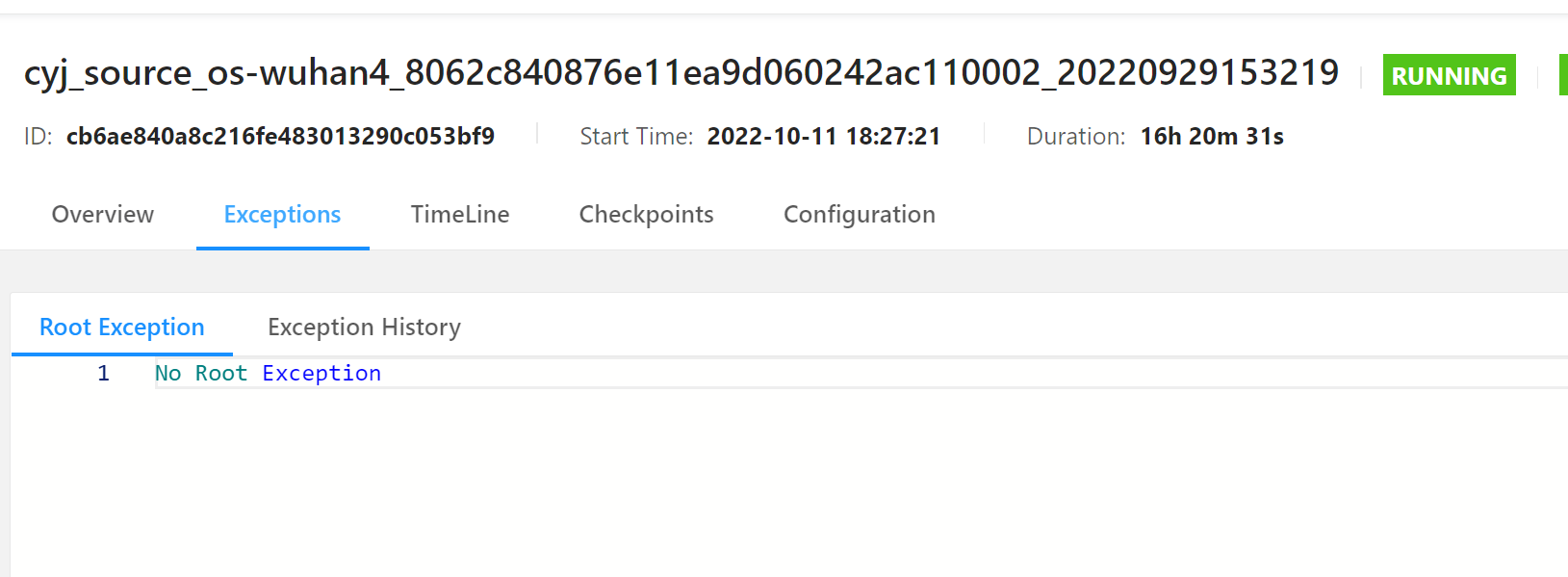The height and width of the screenshot is (577, 1568).
Task: Click the green RUNNING status badge
Action: point(1449,74)
